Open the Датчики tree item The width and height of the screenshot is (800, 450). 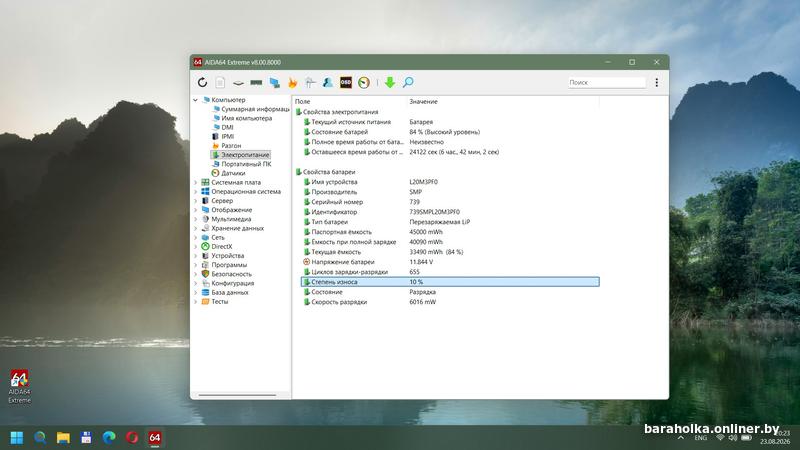[229, 173]
